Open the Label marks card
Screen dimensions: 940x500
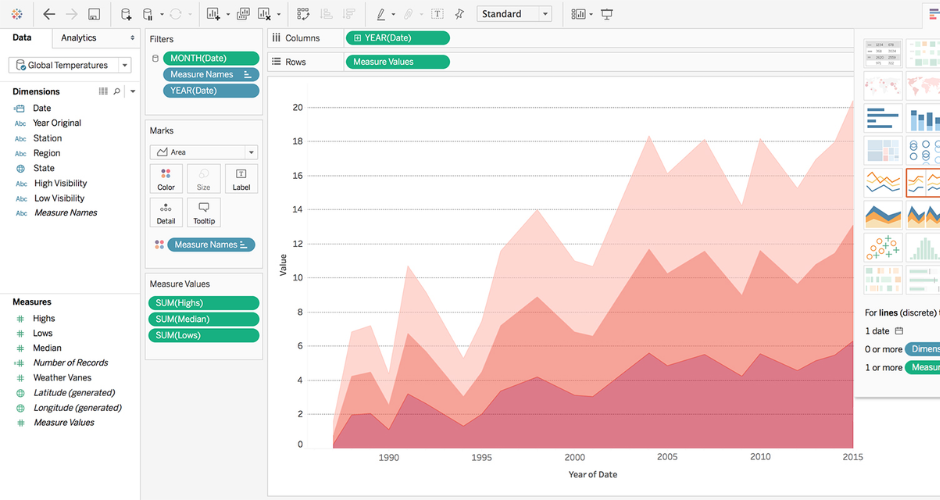(x=241, y=179)
